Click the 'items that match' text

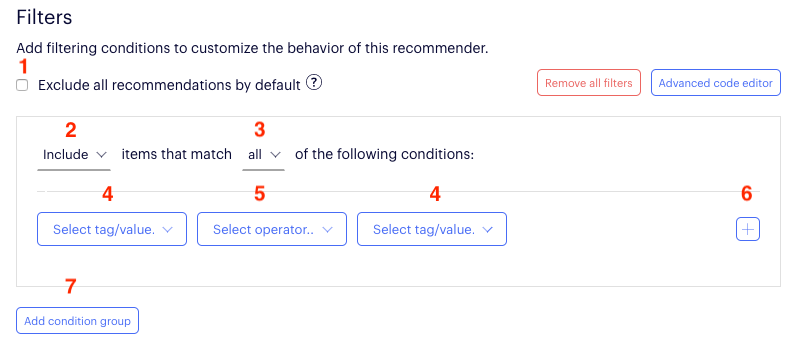pos(177,154)
